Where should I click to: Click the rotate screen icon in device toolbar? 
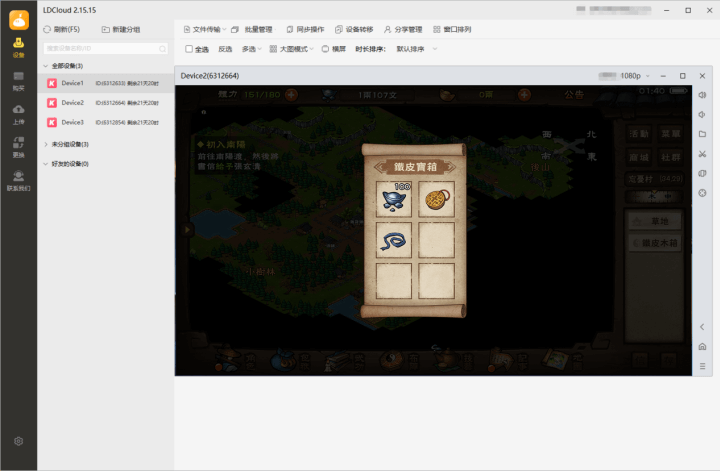coord(702,174)
